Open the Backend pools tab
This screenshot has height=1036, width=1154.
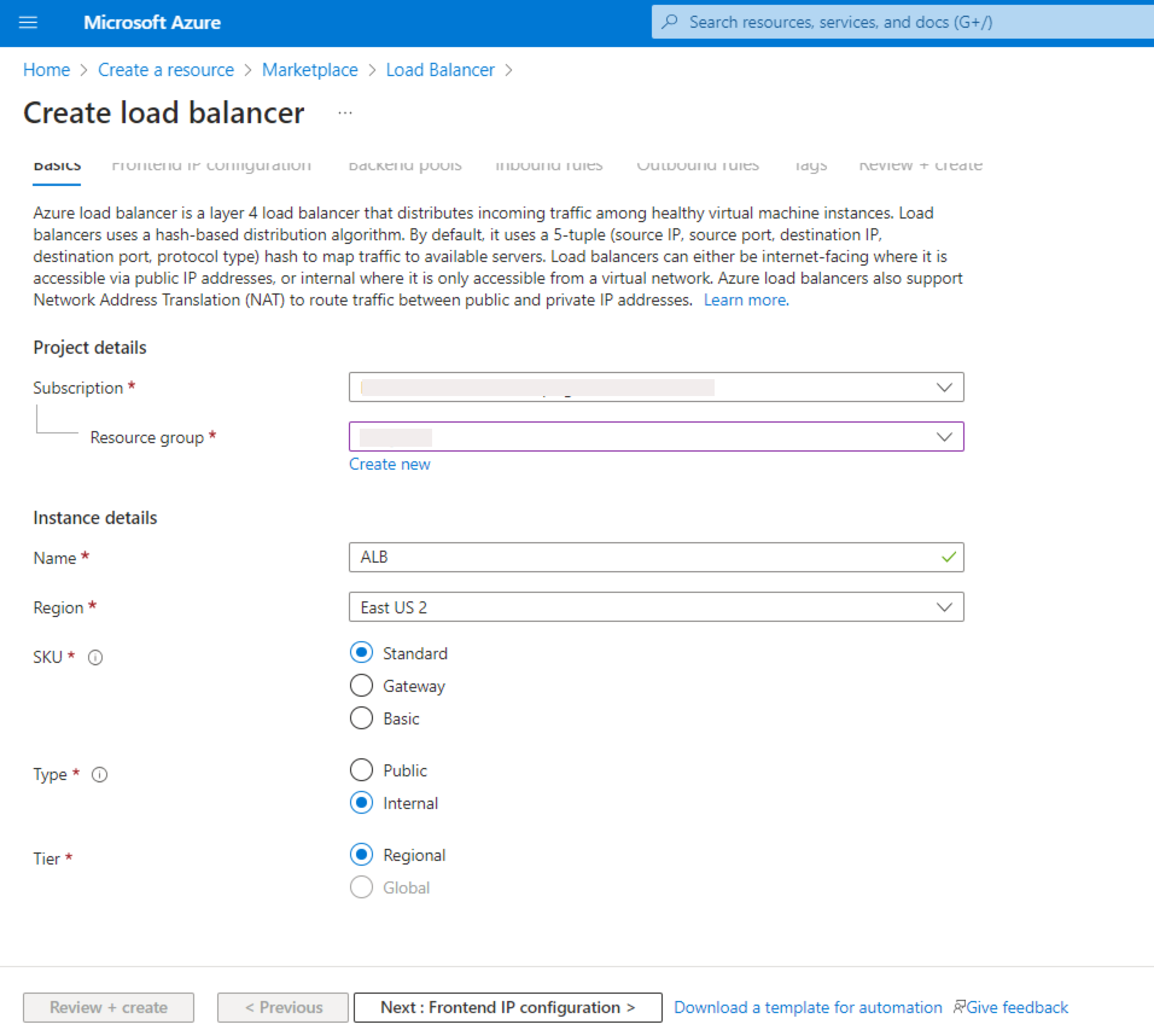(x=405, y=165)
